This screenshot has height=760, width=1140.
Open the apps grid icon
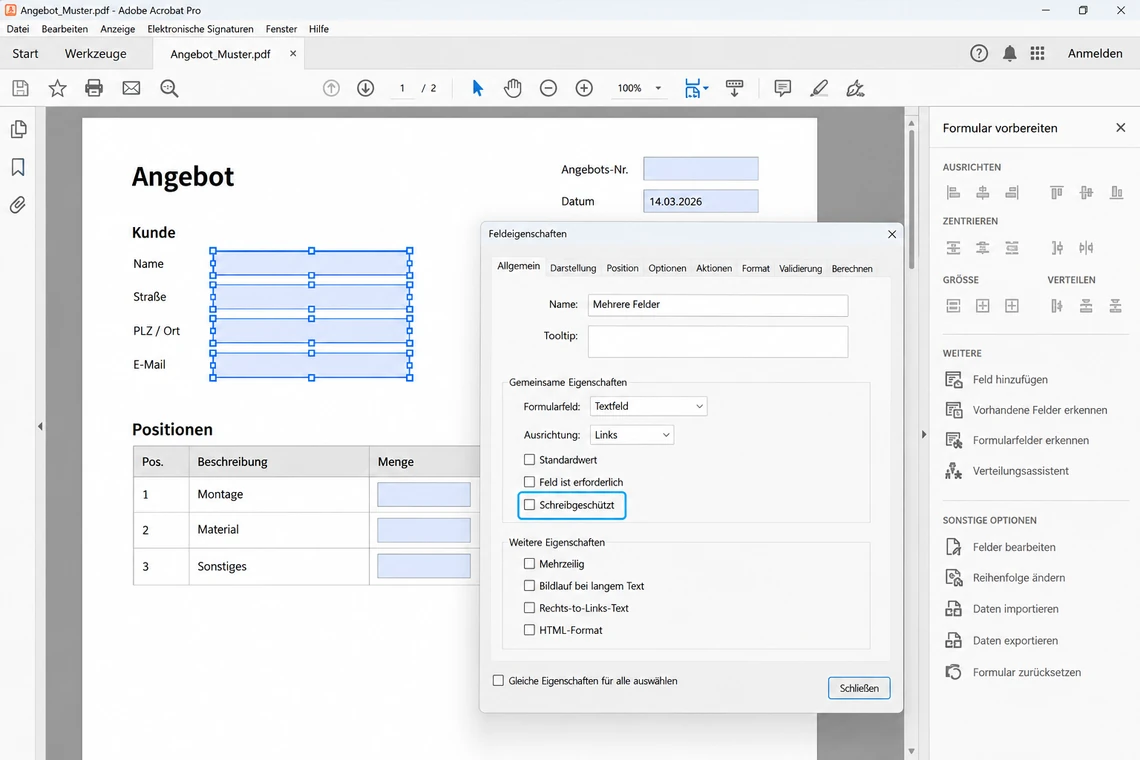[1037, 53]
